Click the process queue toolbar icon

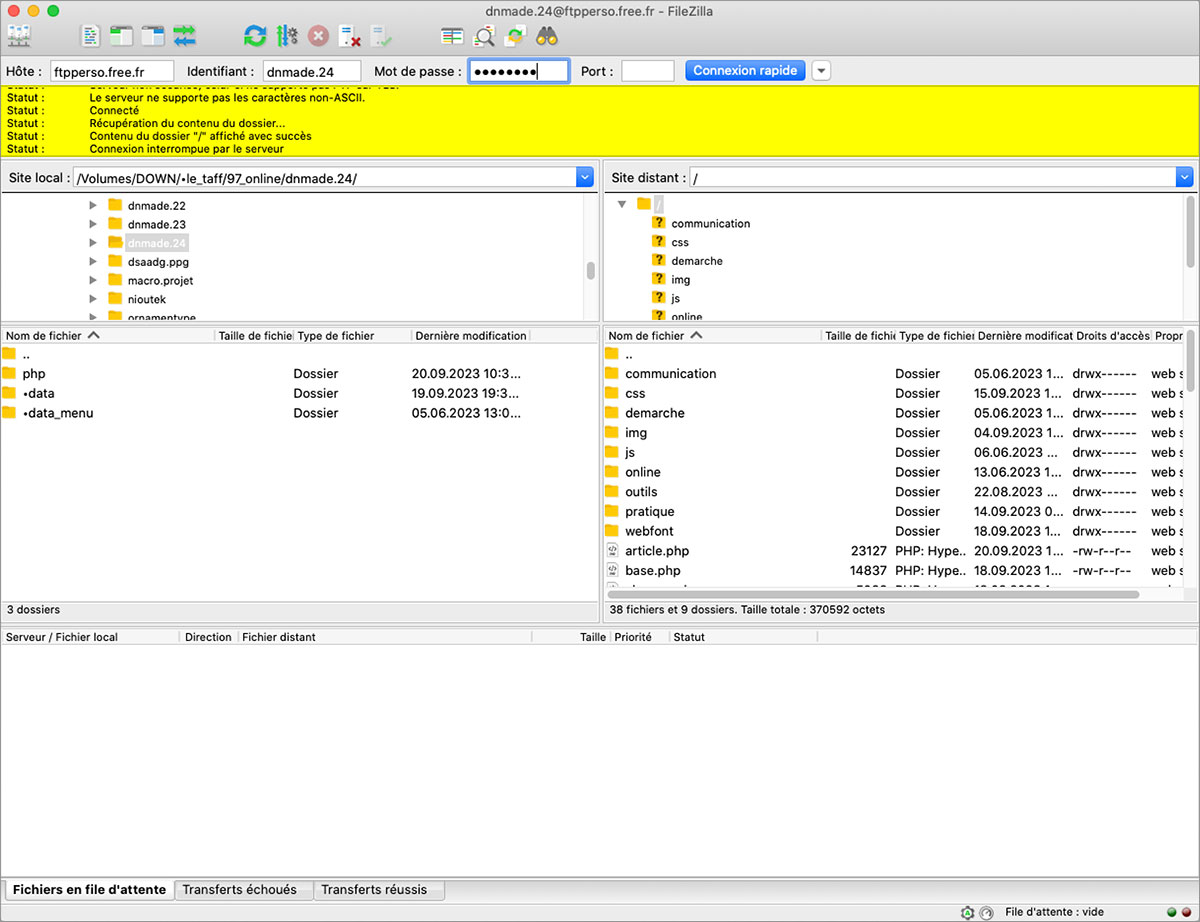click(287, 37)
